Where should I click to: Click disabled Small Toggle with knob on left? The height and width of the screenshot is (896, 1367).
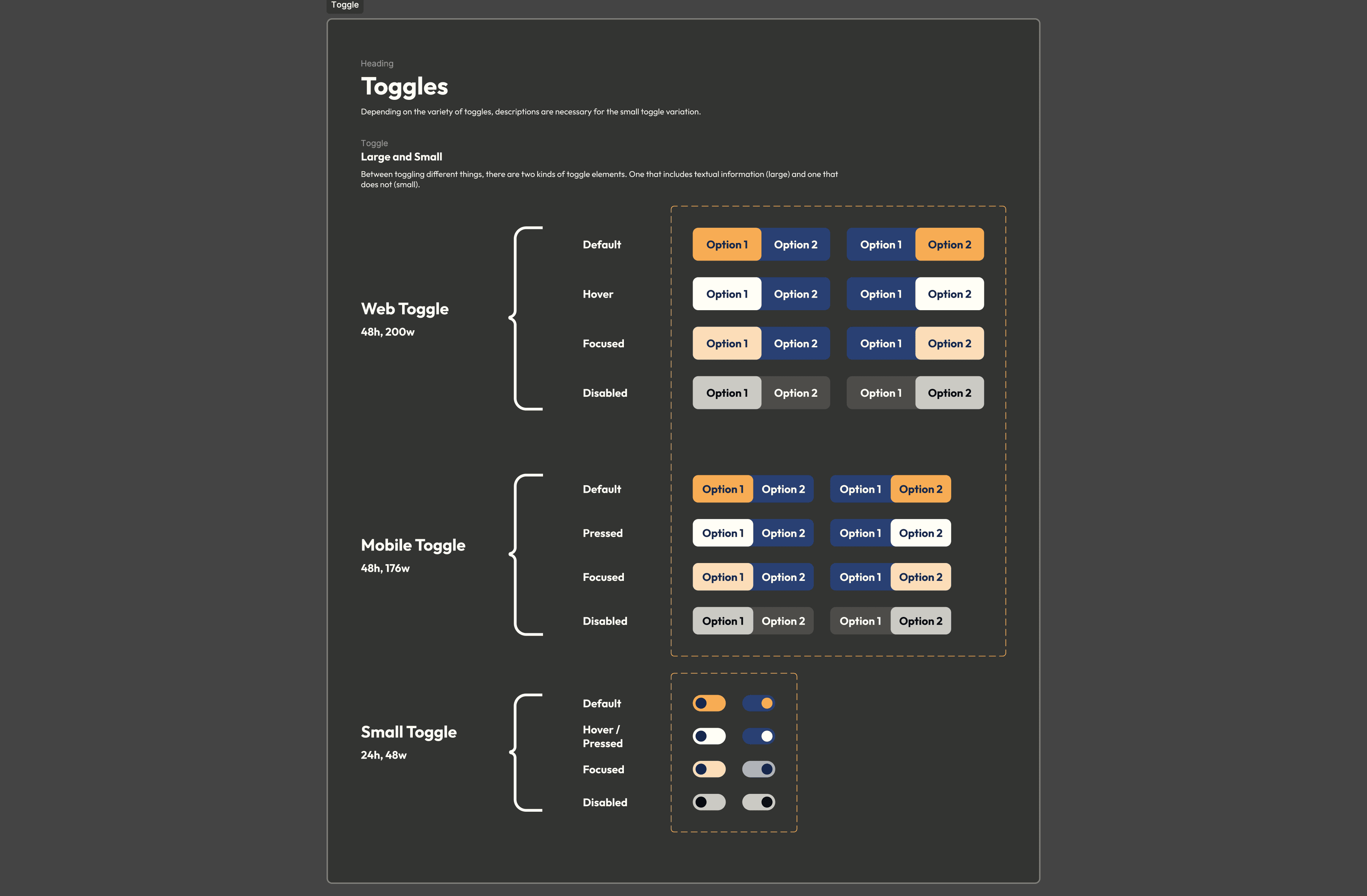[x=709, y=802]
